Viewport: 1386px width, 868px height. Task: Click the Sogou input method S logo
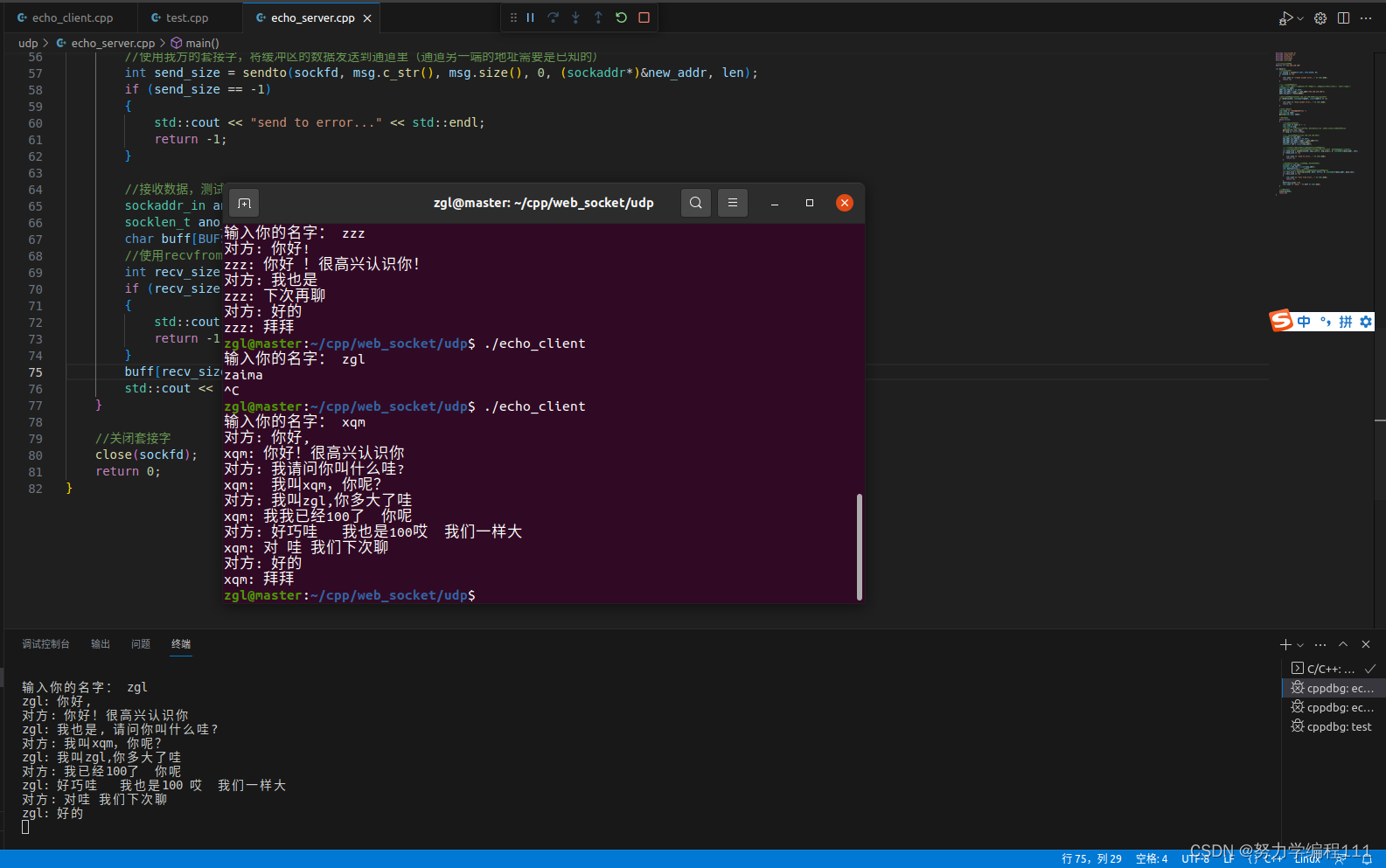click(1281, 321)
